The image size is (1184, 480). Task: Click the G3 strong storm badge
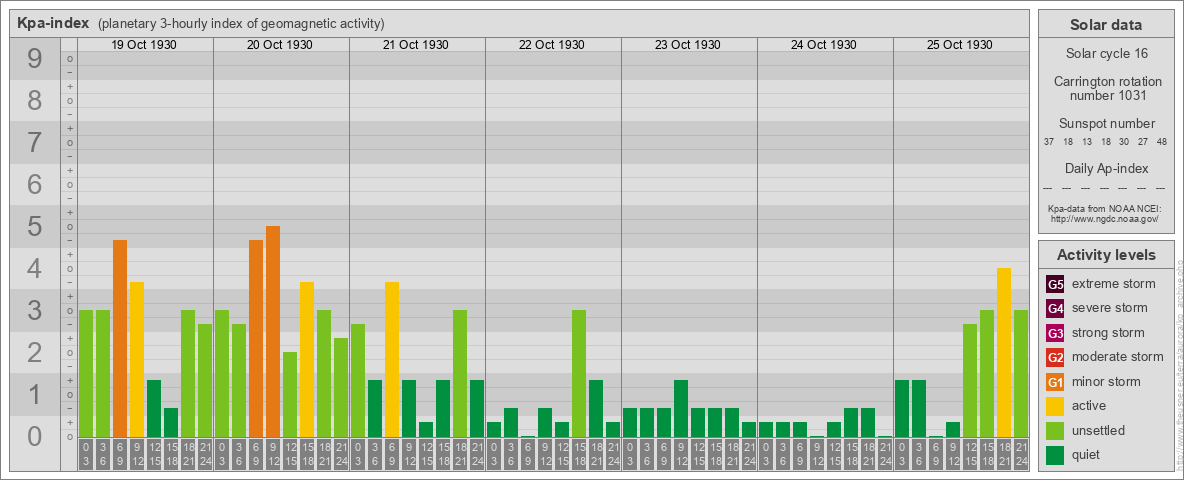1055,333
